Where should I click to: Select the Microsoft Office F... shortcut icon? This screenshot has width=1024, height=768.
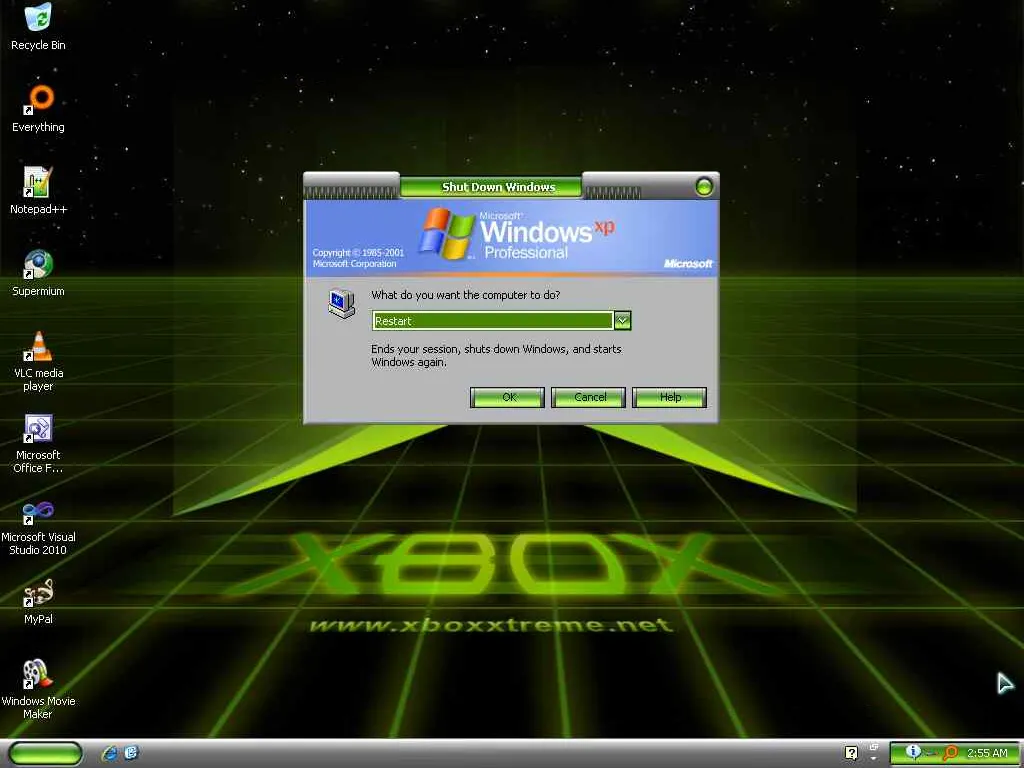(x=38, y=428)
